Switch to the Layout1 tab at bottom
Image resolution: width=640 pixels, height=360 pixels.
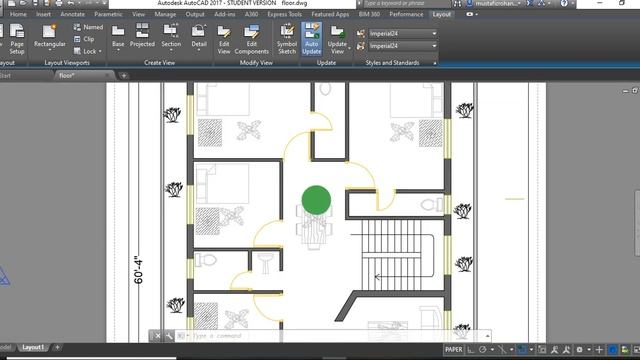point(33,347)
